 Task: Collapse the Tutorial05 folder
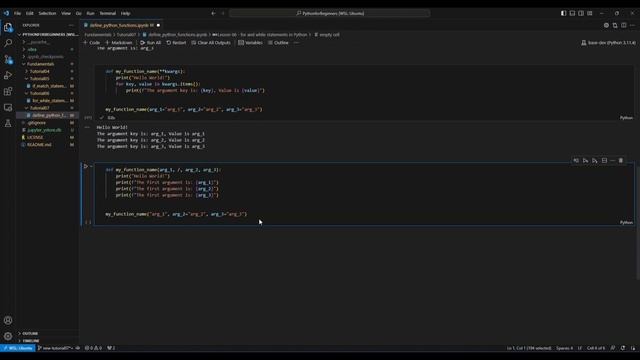pos(40,79)
